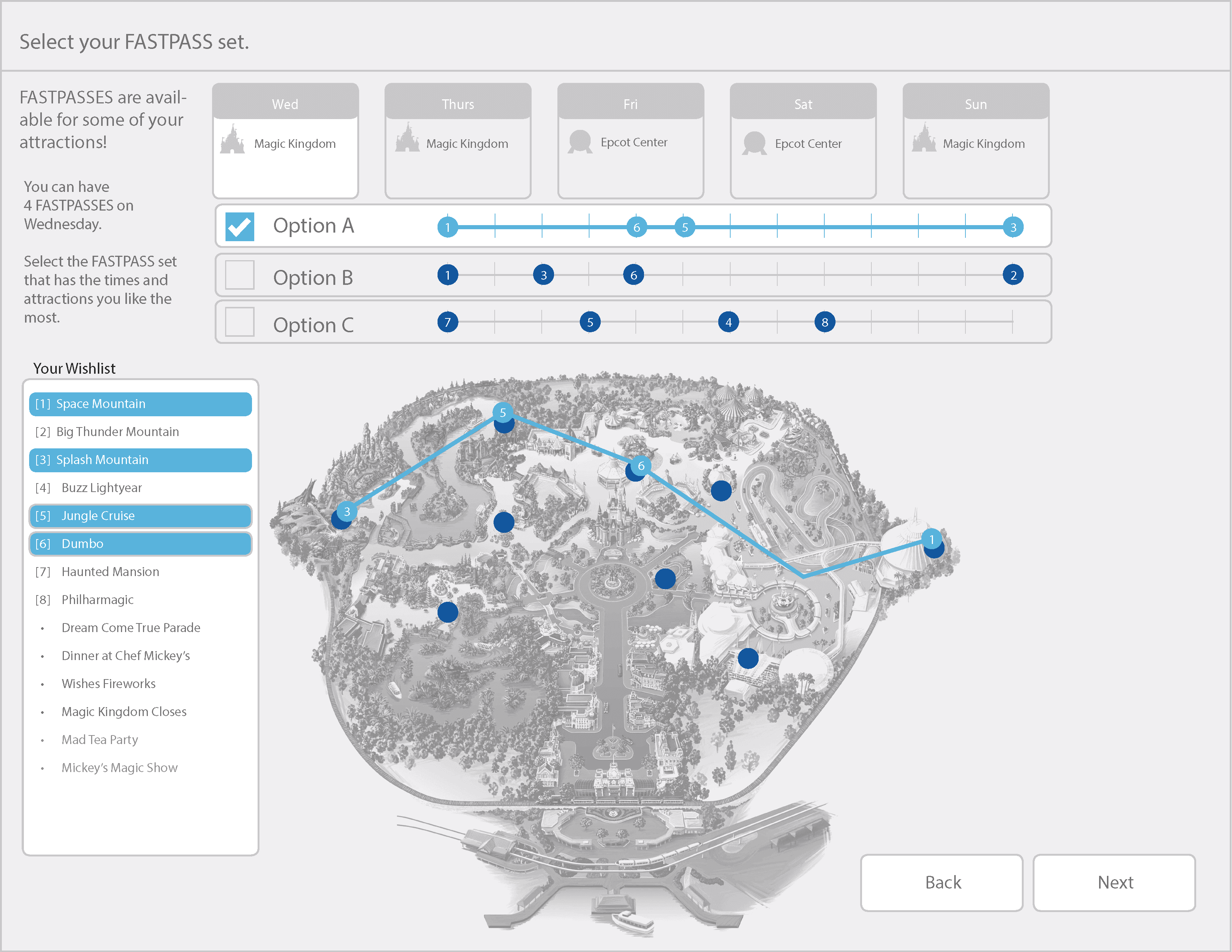The height and width of the screenshot is (952, 1232).
Task: Click marker 6 on Option A timeline
Action: click(x=636, y=227)
